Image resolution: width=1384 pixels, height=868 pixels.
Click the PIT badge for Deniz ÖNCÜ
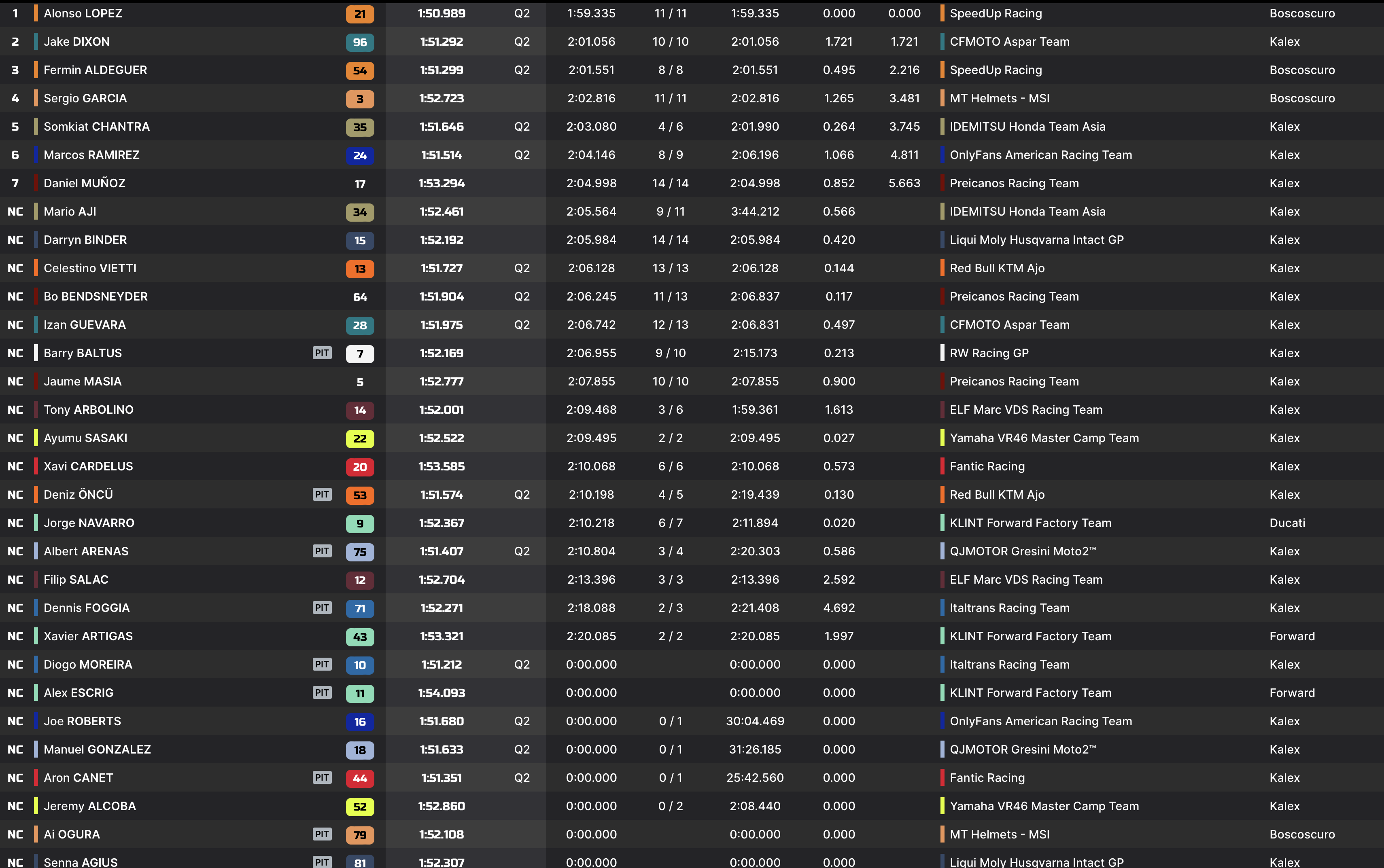click(322, 494)
